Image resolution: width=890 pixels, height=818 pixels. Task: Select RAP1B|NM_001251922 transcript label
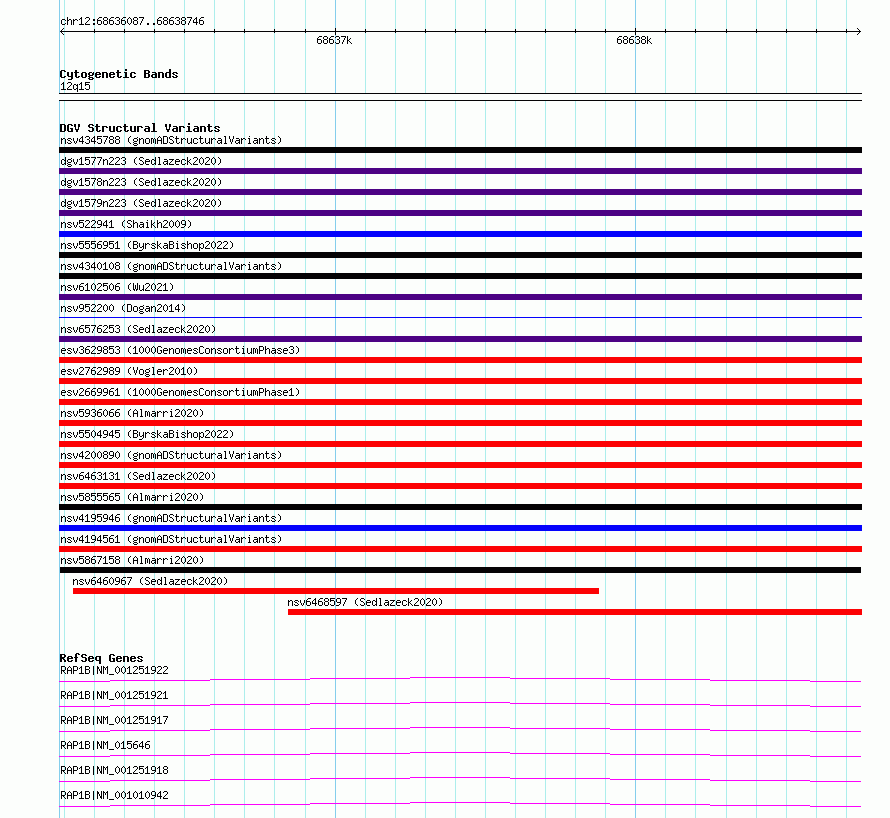(114, 670)
